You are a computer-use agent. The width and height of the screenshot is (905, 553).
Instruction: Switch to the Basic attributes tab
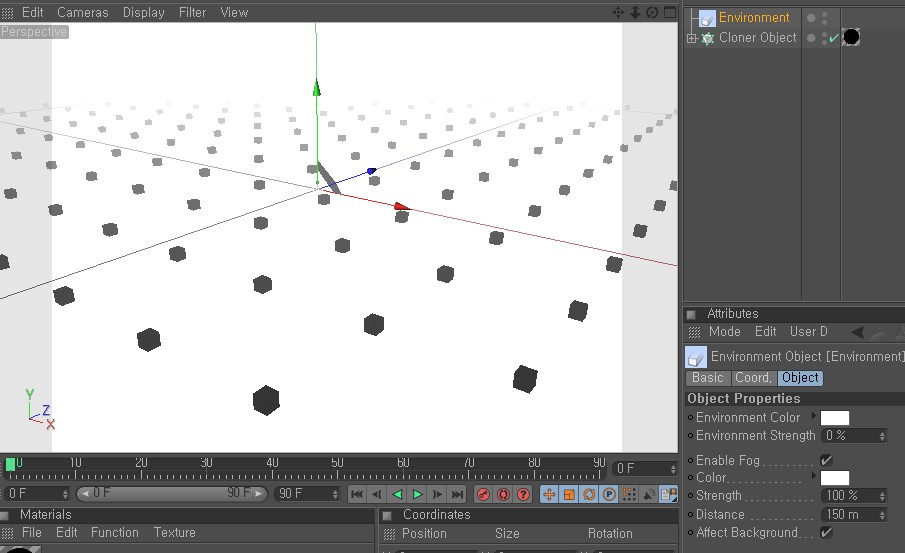coord(708,378)
